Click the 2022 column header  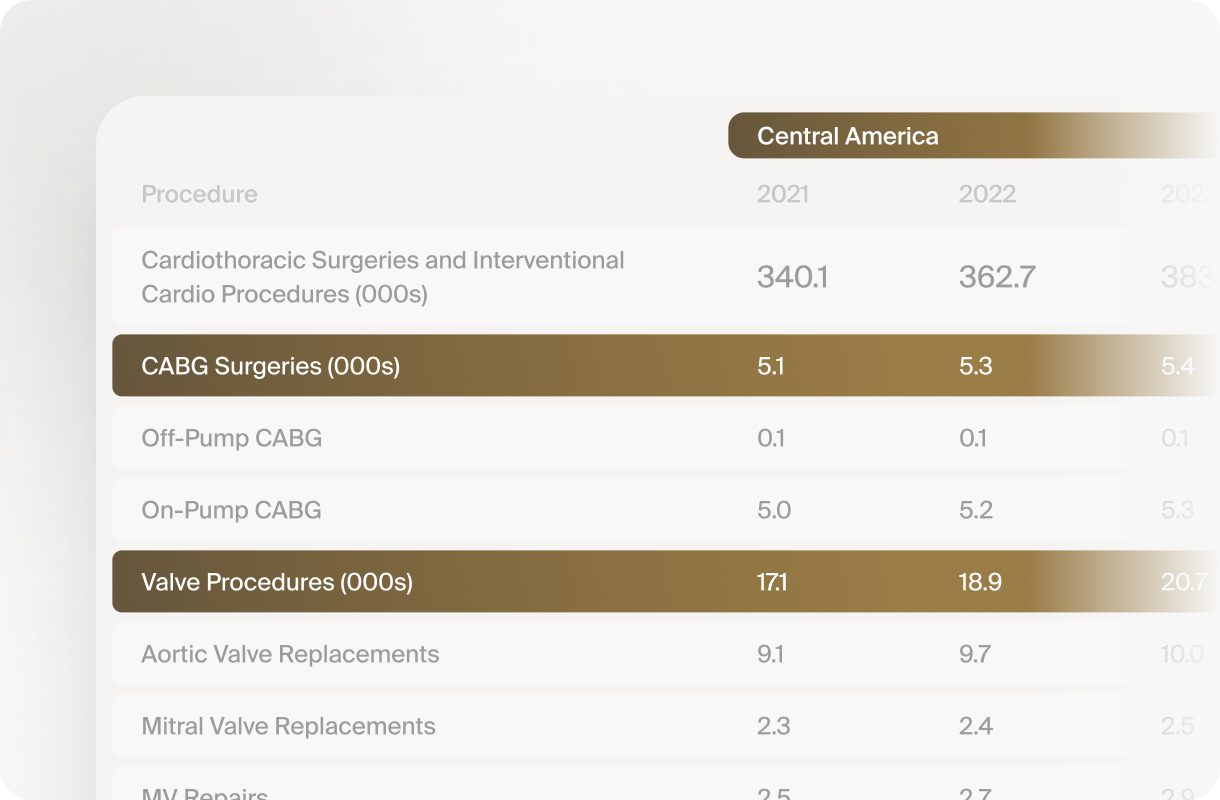[x=987, y=194]
